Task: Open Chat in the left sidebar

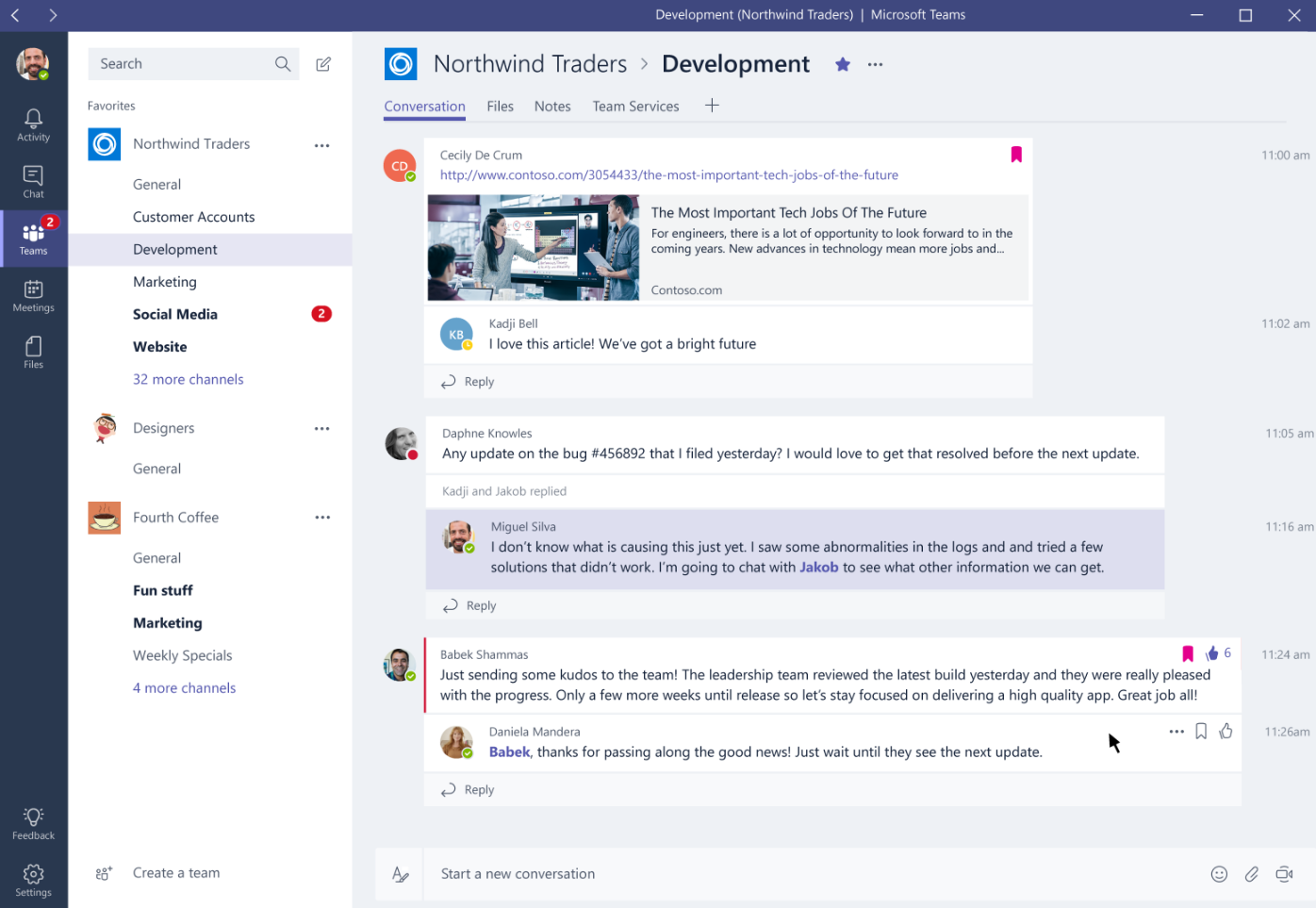Action: [33, 181]
